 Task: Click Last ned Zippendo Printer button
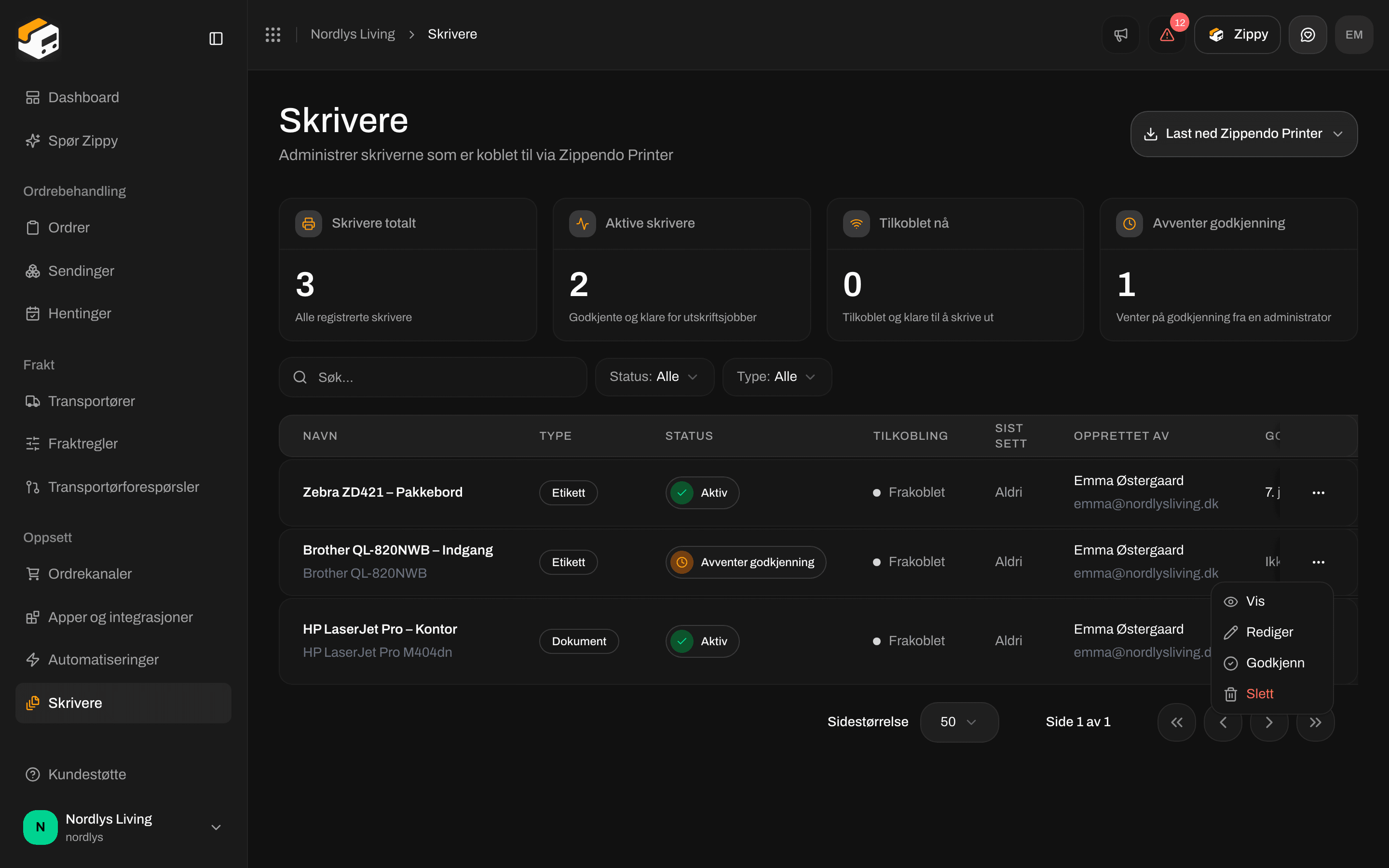tap(1244, 134)
